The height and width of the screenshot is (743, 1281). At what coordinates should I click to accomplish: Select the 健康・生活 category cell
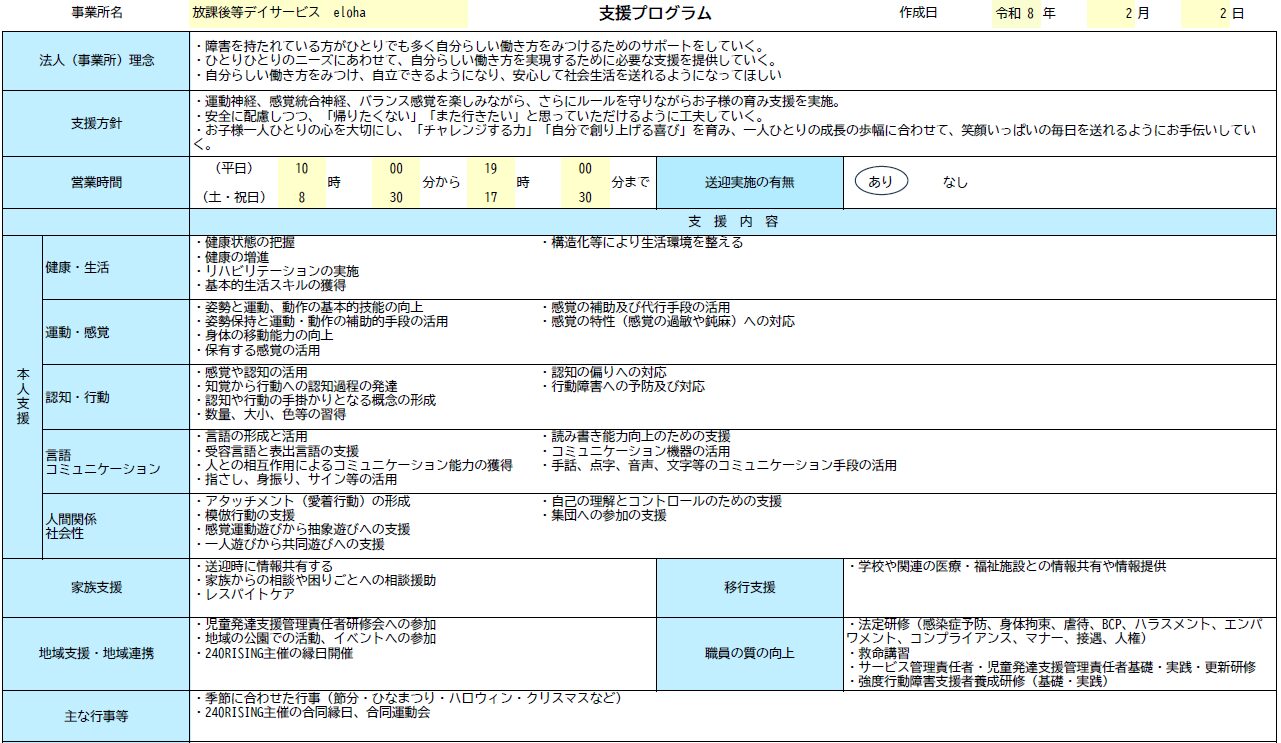115,267
